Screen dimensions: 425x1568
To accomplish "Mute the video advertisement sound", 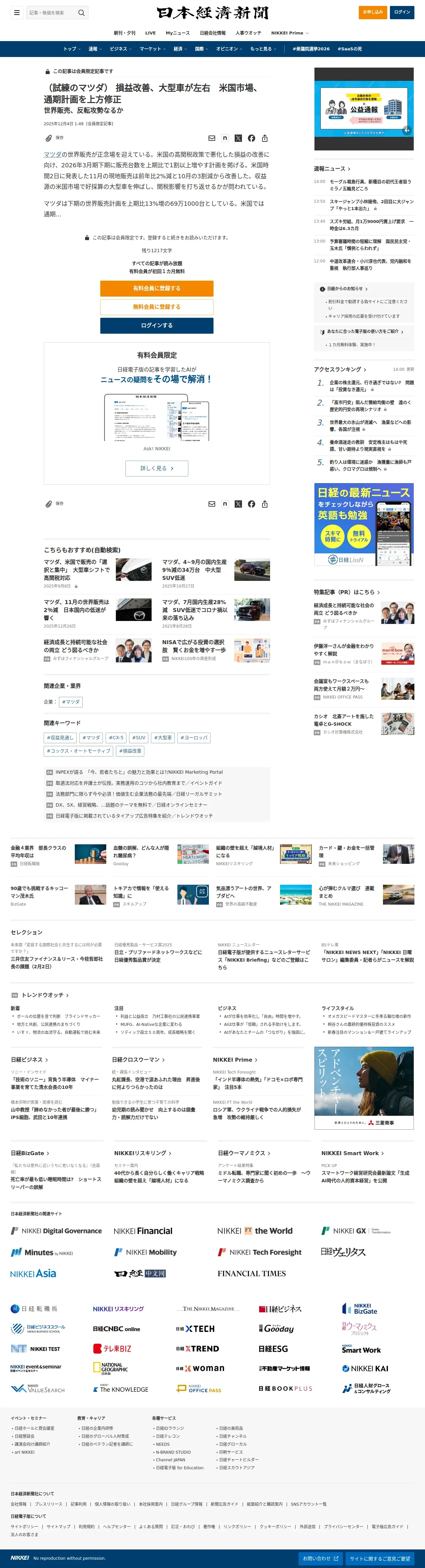I will (x=407, y=130).
